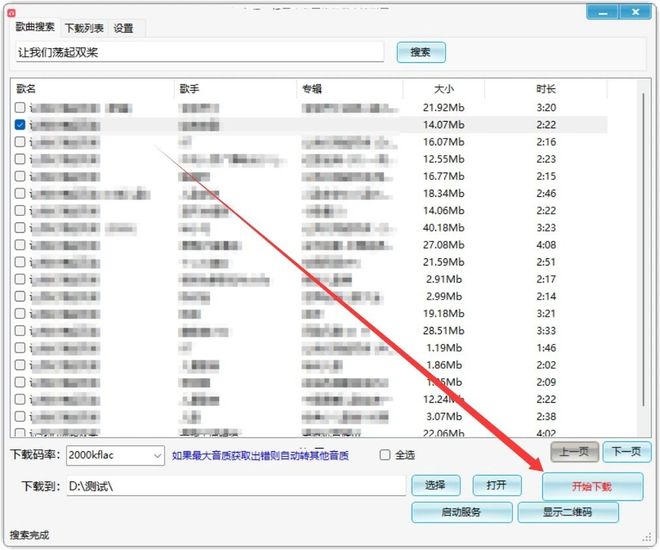Check the box for the 14.06Mb song
Screen dimensions: 660x550
(20, 210)
